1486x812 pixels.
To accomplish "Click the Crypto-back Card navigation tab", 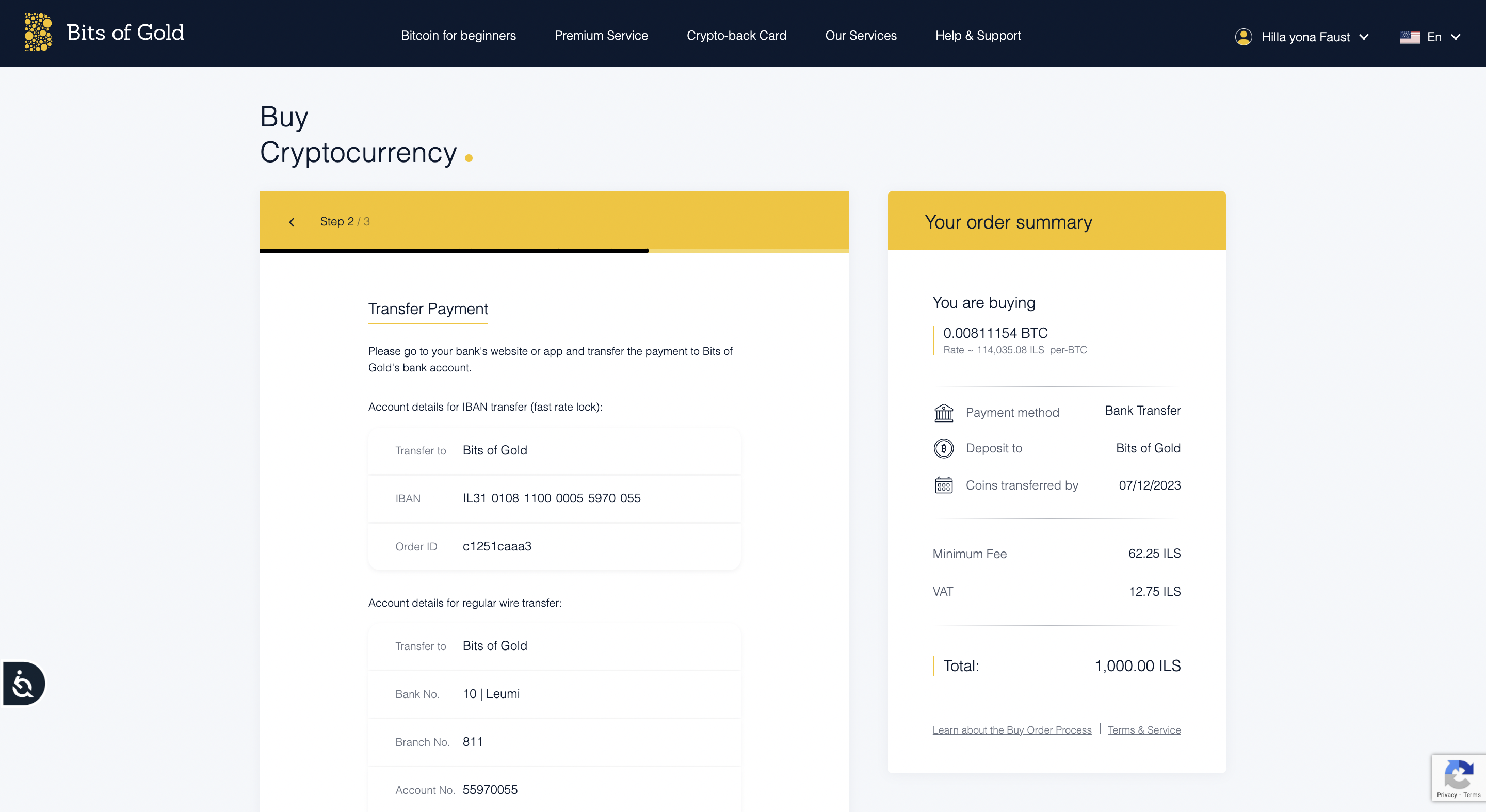I will (737, 36).
